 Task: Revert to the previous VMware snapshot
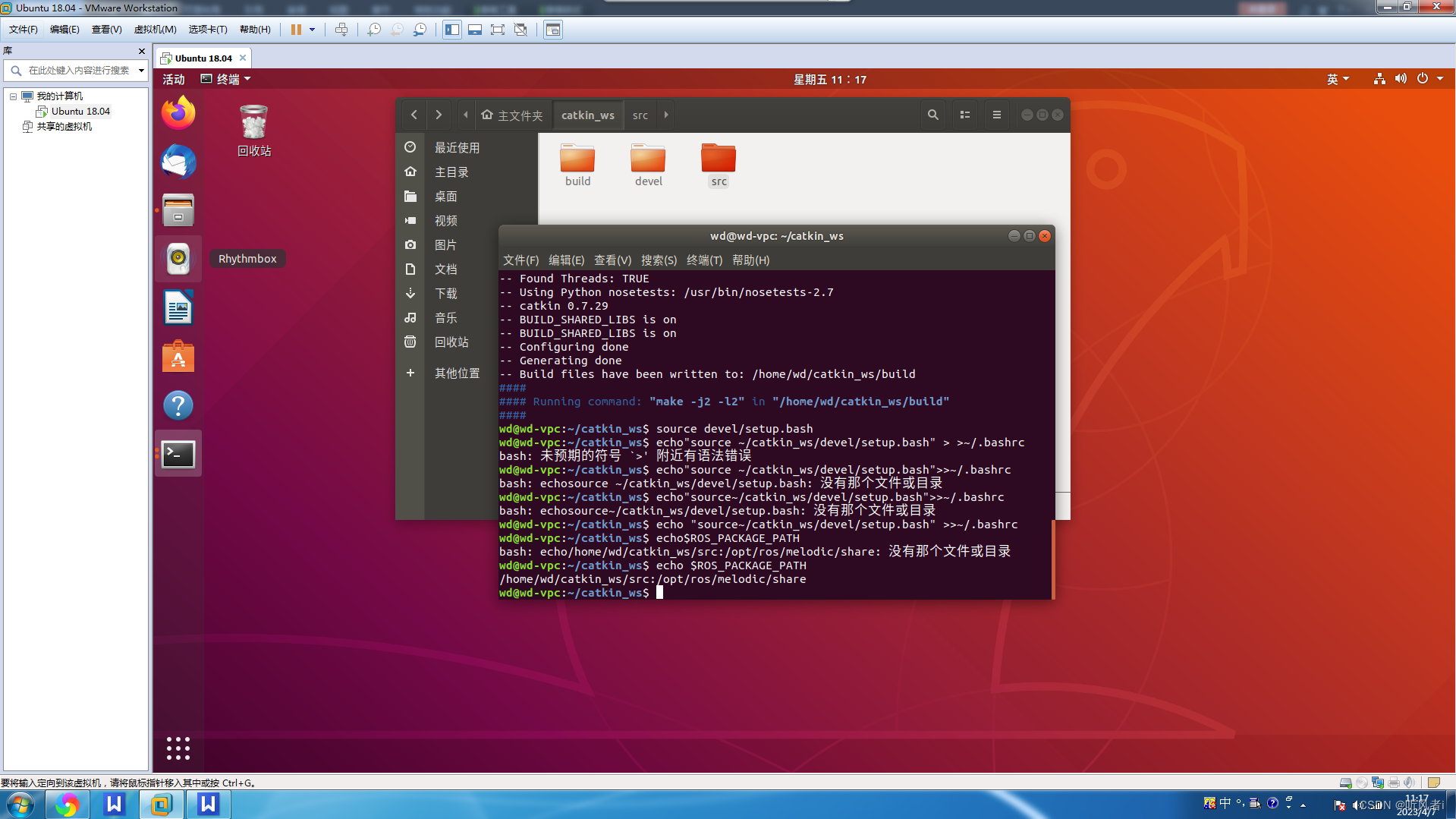tap(397, 30)
